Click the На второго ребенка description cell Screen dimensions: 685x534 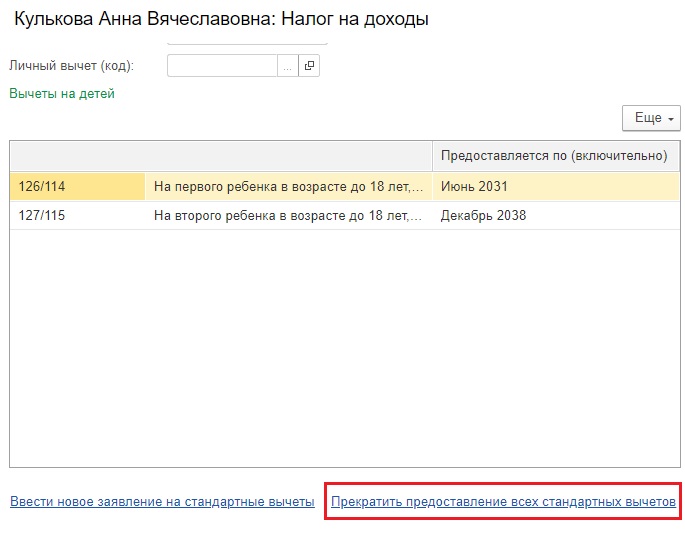pos(289,215)
